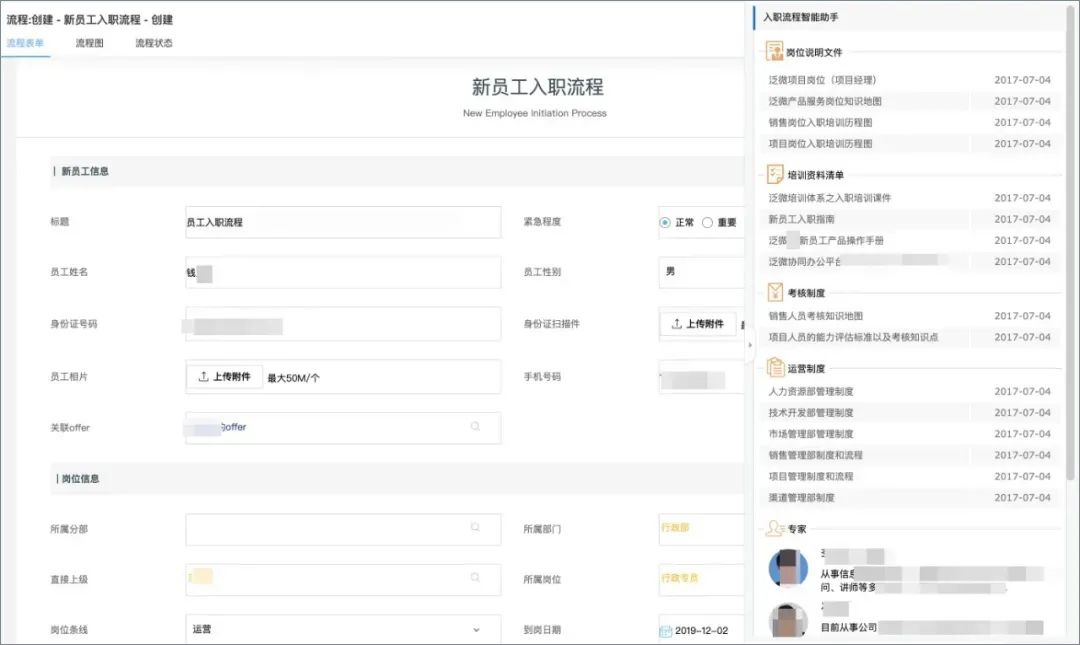Viewport: 1080px width, 645px height.
Task: Switch to the 流程状态 tab
Action: click(x=154, y=43)
